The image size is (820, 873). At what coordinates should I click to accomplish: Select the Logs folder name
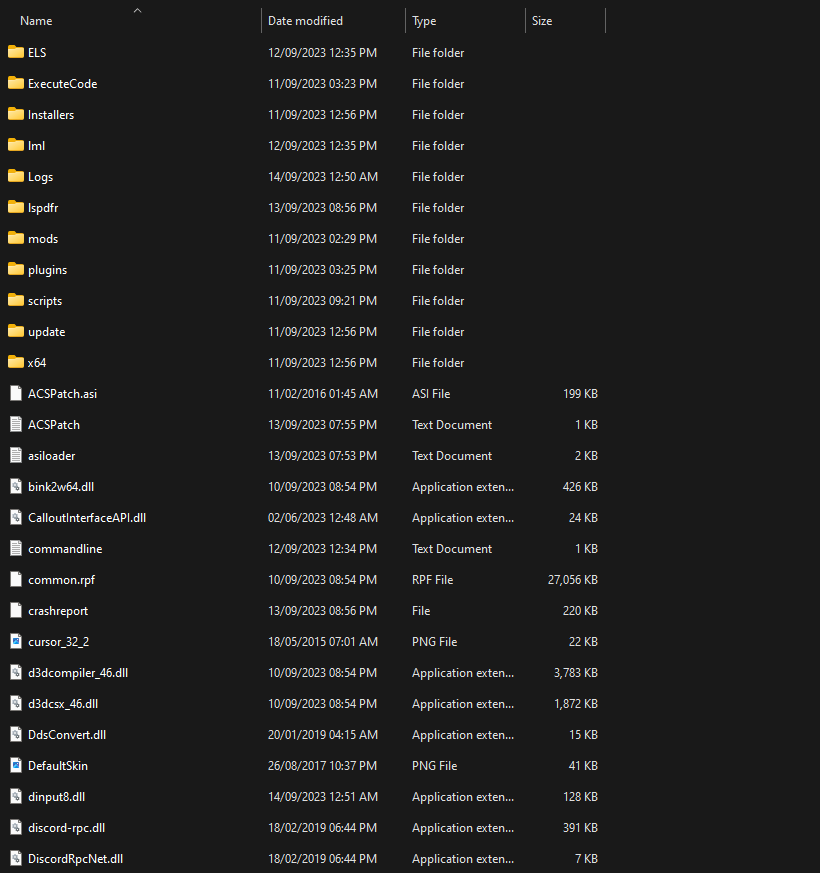coord(41,177)
